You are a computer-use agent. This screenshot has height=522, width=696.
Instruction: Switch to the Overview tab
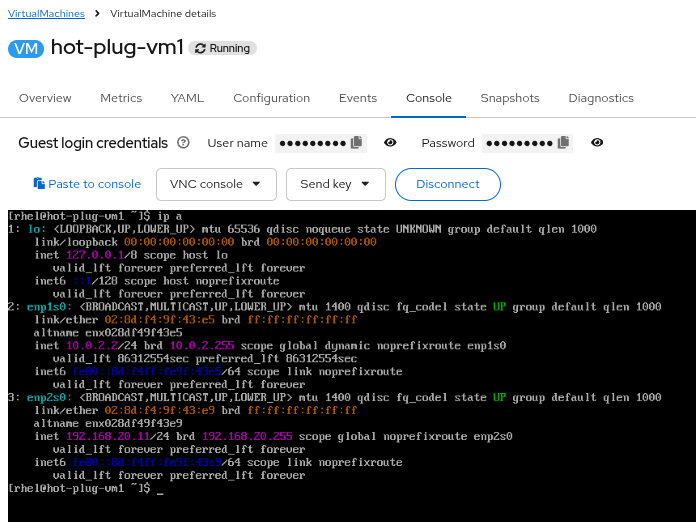[x=45, y=98]
